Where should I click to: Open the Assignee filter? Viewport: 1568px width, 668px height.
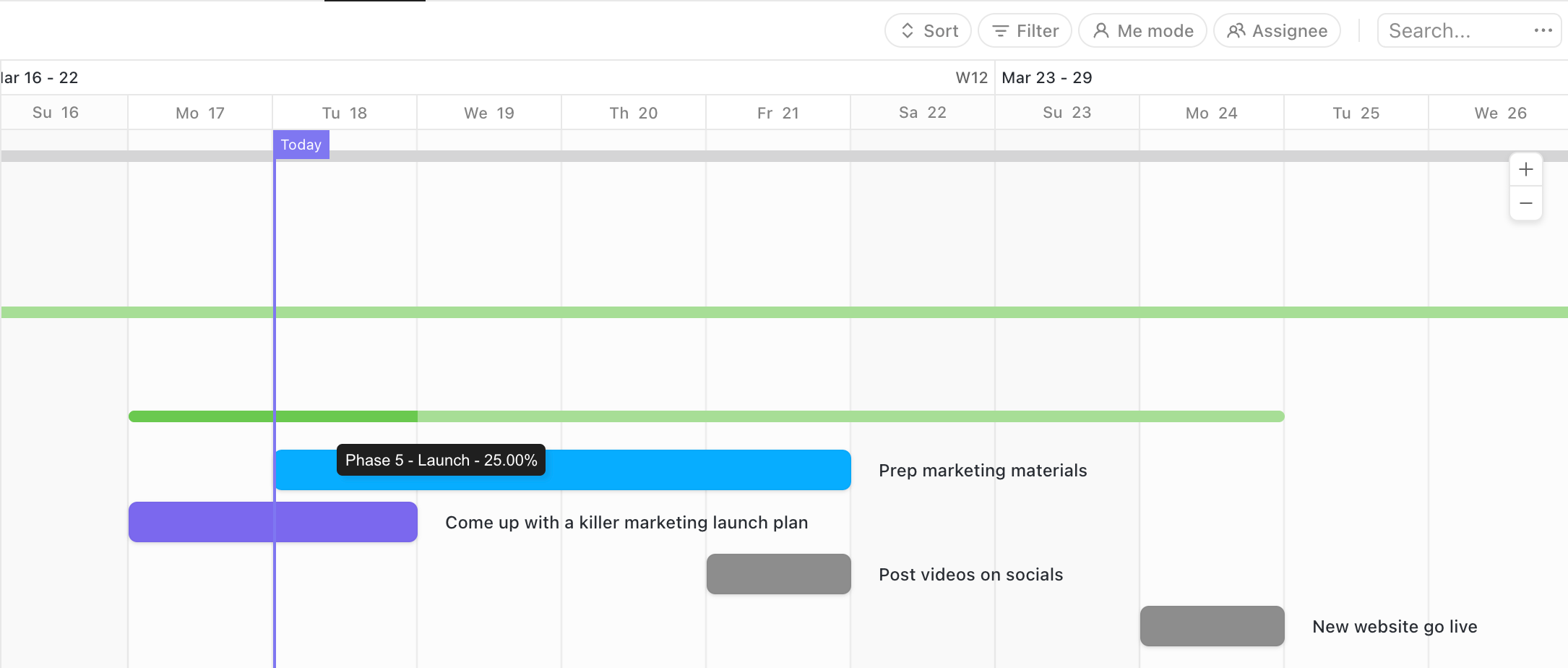point(1277,31)
